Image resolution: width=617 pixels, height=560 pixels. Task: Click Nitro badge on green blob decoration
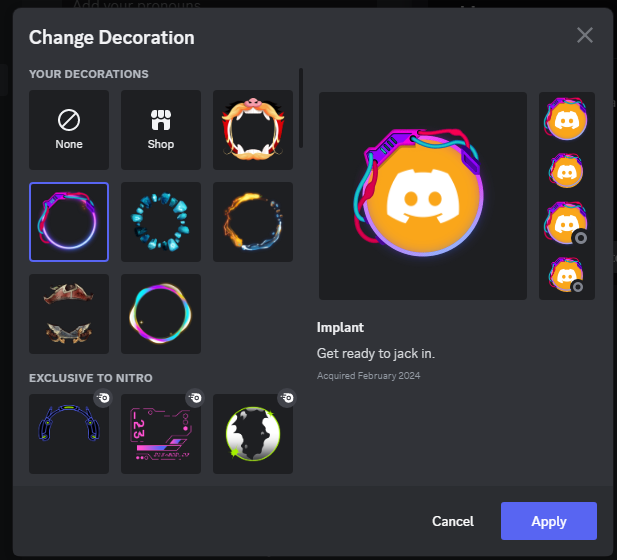tap(287, 398)
